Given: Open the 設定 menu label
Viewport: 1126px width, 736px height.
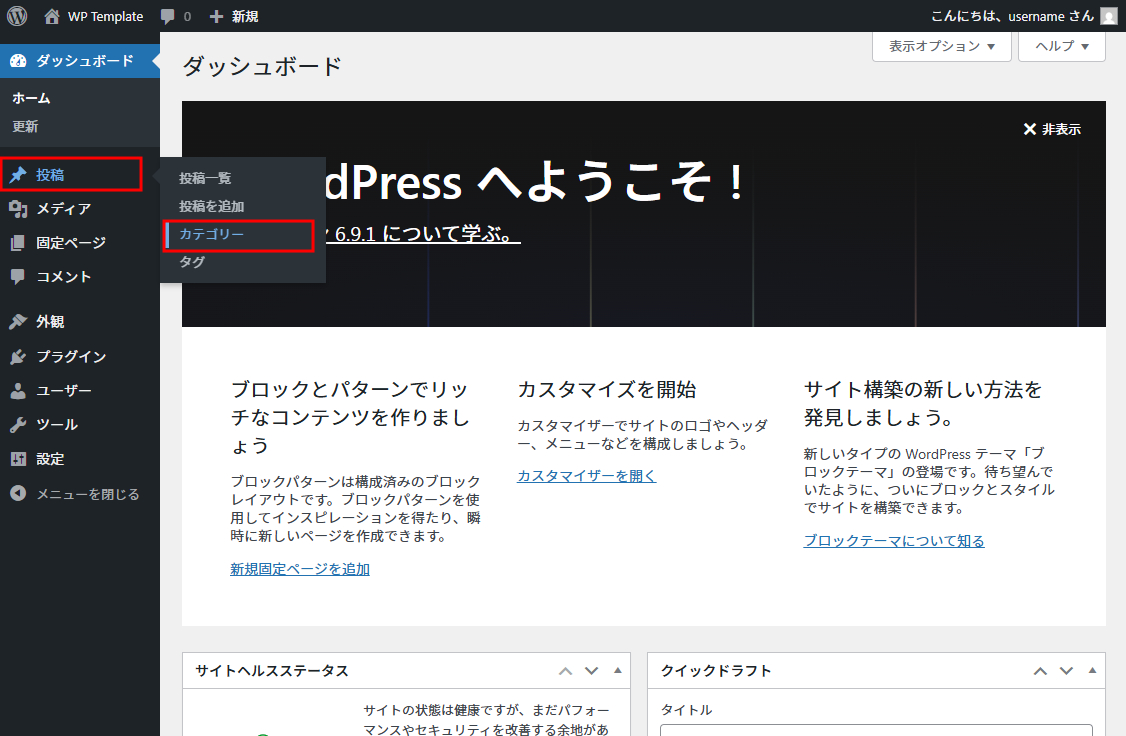Looking at the screenshot, I should 50,459.
